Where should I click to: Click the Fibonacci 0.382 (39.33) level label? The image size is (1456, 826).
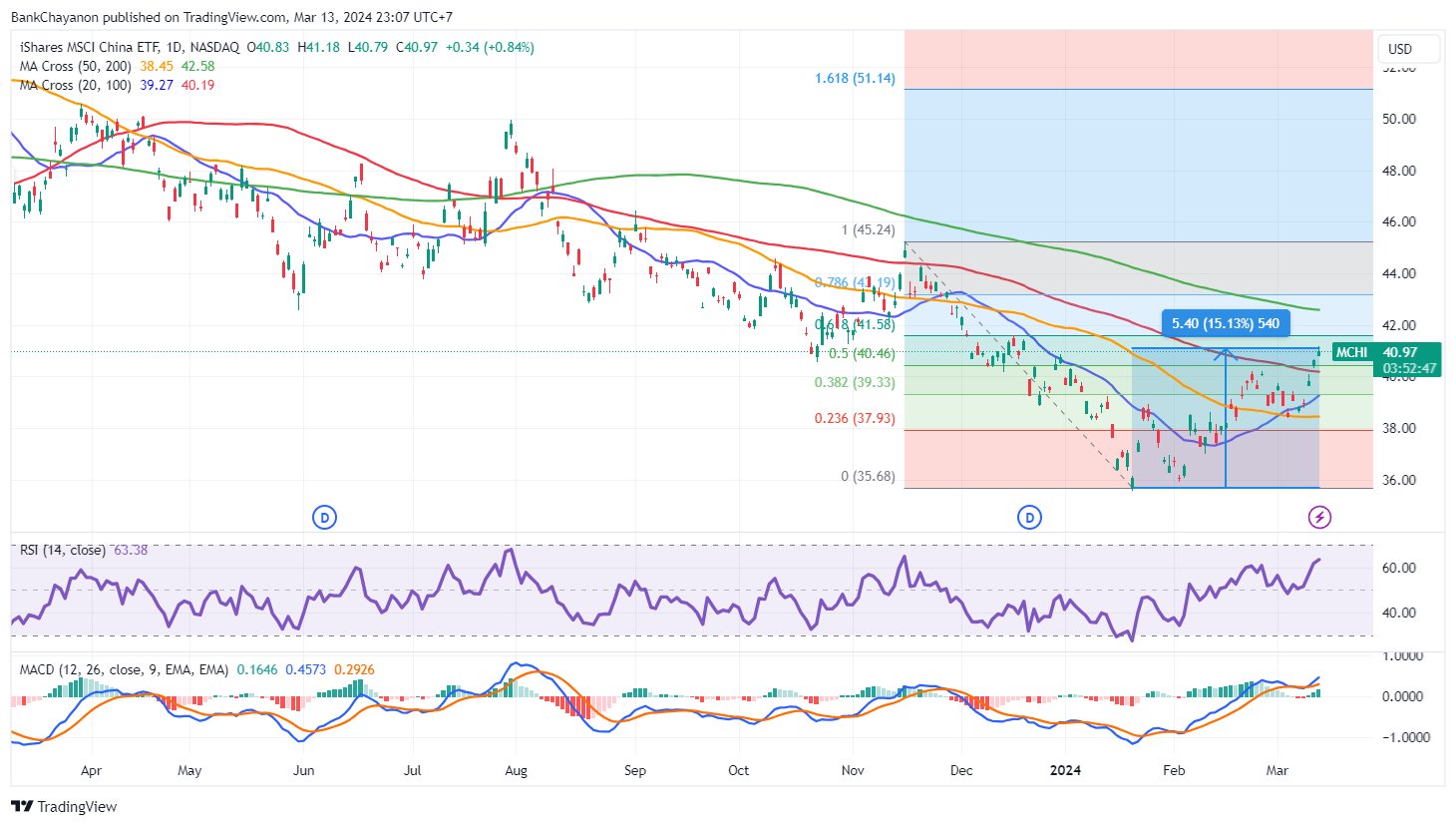pos(855,382)
